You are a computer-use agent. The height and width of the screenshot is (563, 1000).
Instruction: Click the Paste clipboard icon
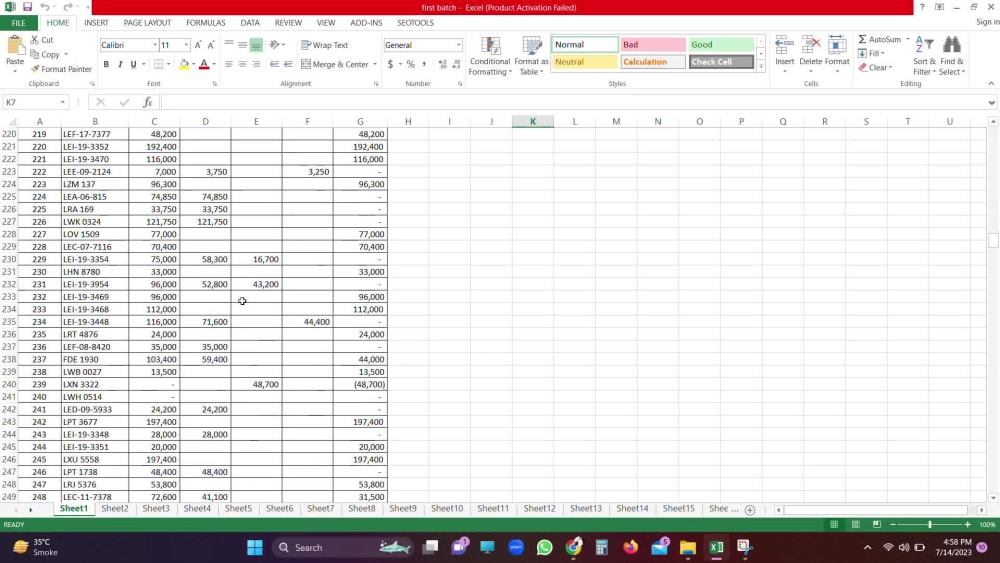point(15,46)
